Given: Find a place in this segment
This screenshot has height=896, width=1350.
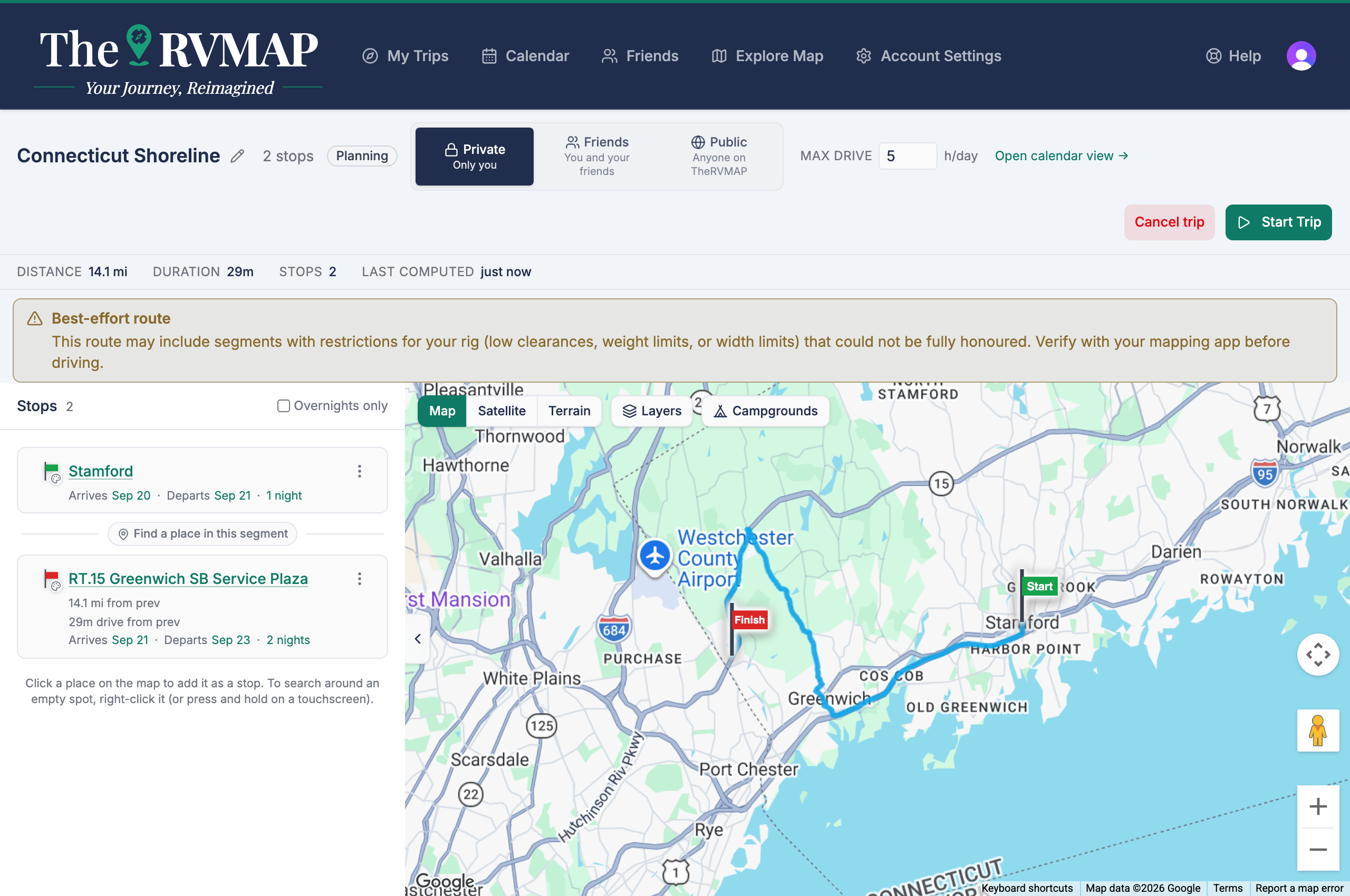Looking at the screenshot, I should point(202,534).
